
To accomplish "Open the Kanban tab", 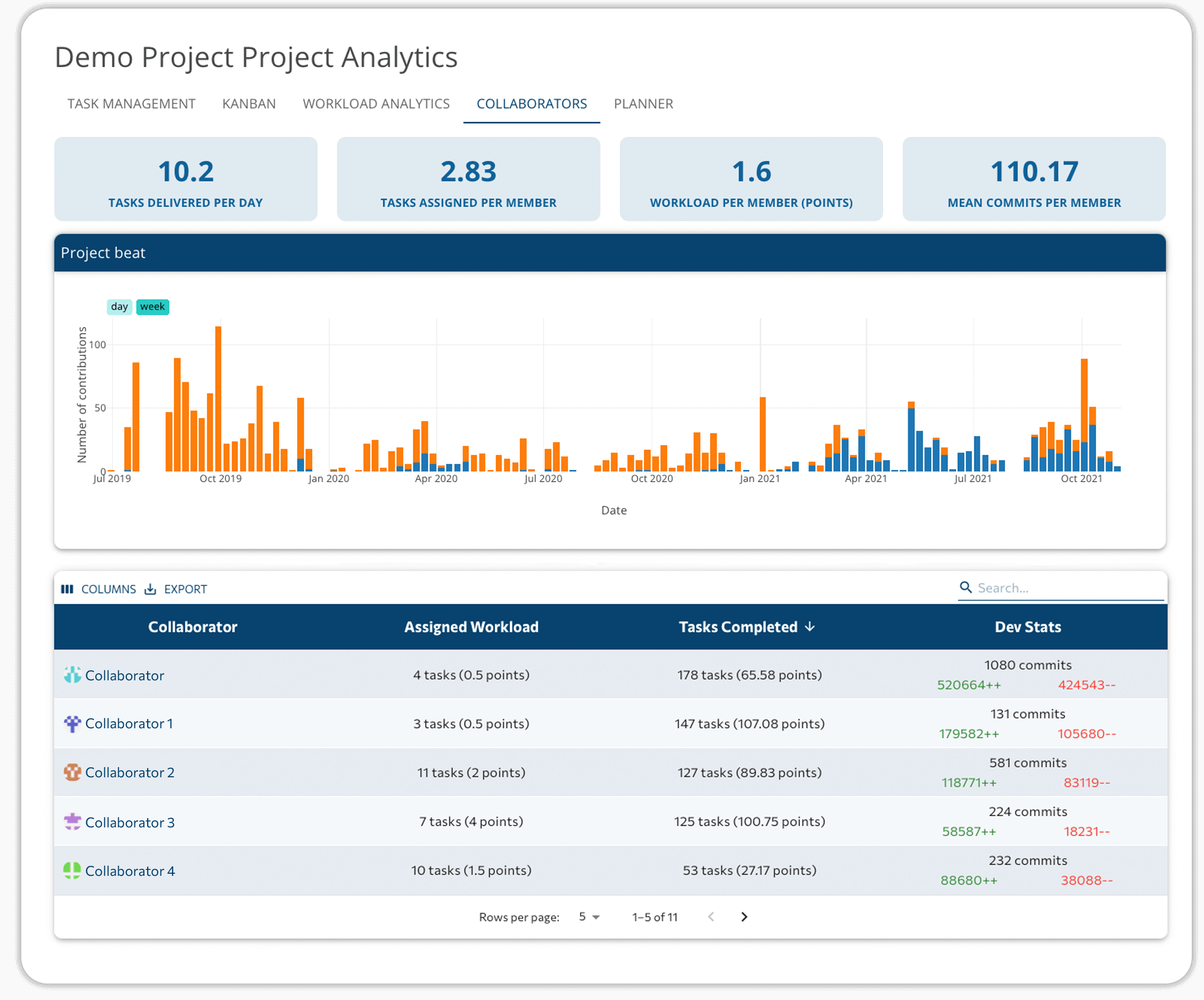I will 249,104.
